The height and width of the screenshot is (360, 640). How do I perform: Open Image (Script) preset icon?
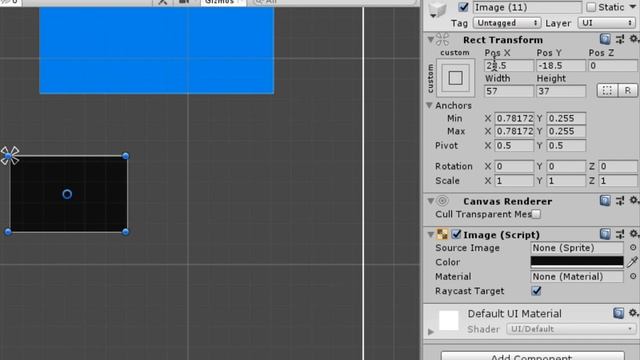(620, 234)
